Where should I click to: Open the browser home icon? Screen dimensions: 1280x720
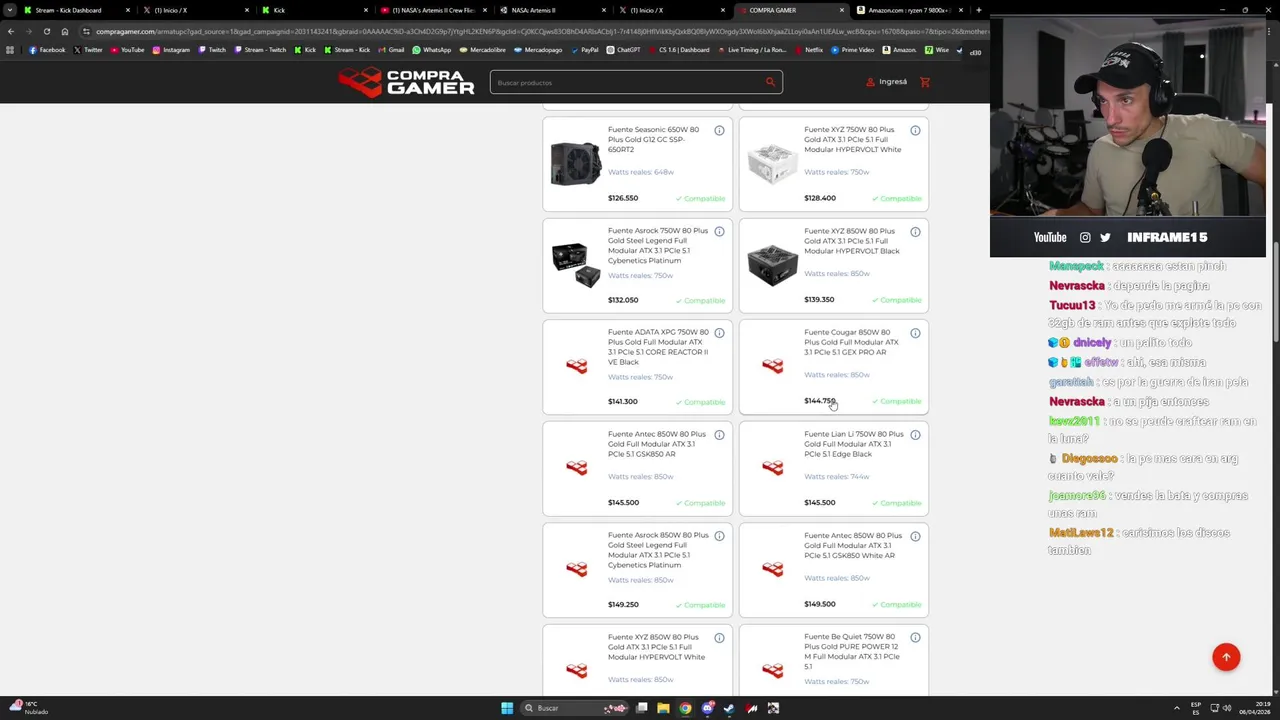[x=65, y=31]
